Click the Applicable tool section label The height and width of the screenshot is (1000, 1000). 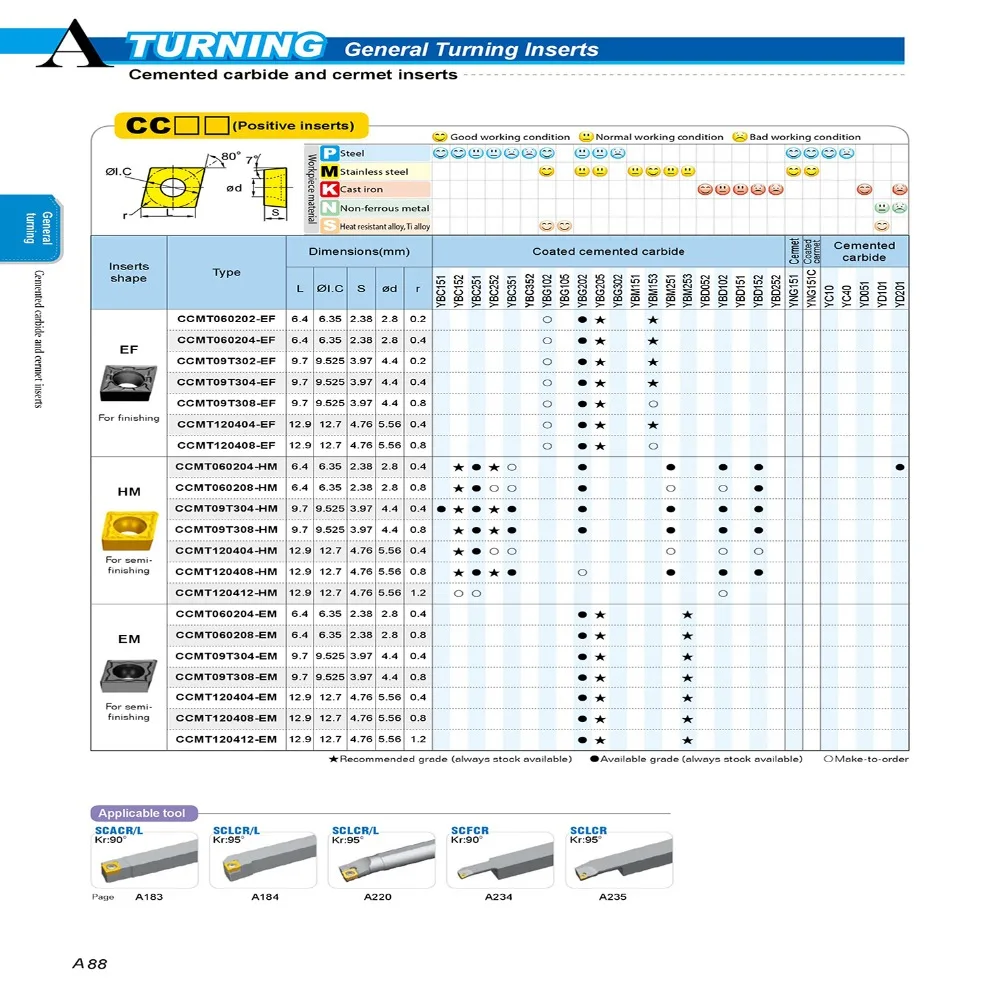pyautogui.click(x=144, y=813)
